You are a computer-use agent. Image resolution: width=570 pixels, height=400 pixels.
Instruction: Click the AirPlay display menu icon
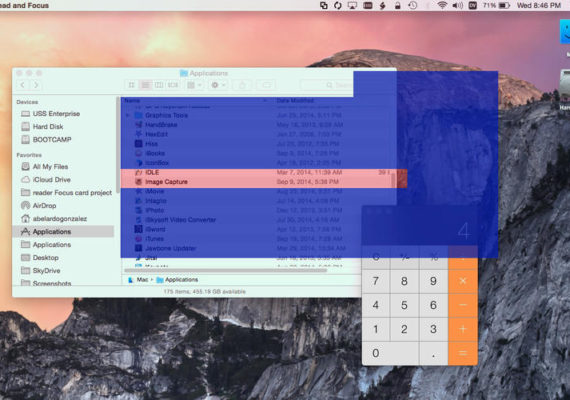(352, 5)
